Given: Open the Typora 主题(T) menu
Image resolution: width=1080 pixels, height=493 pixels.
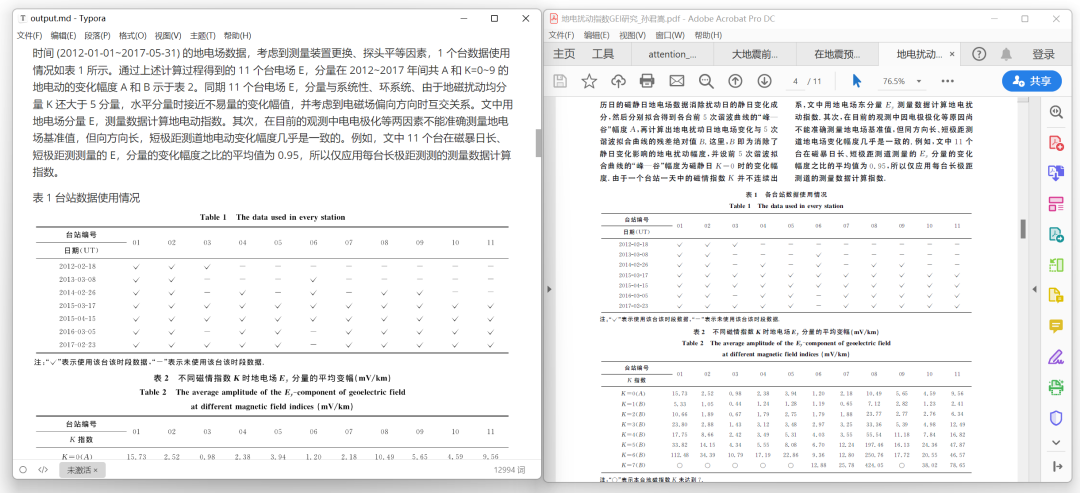Looking at the screenshot, I should coord(202,36).
